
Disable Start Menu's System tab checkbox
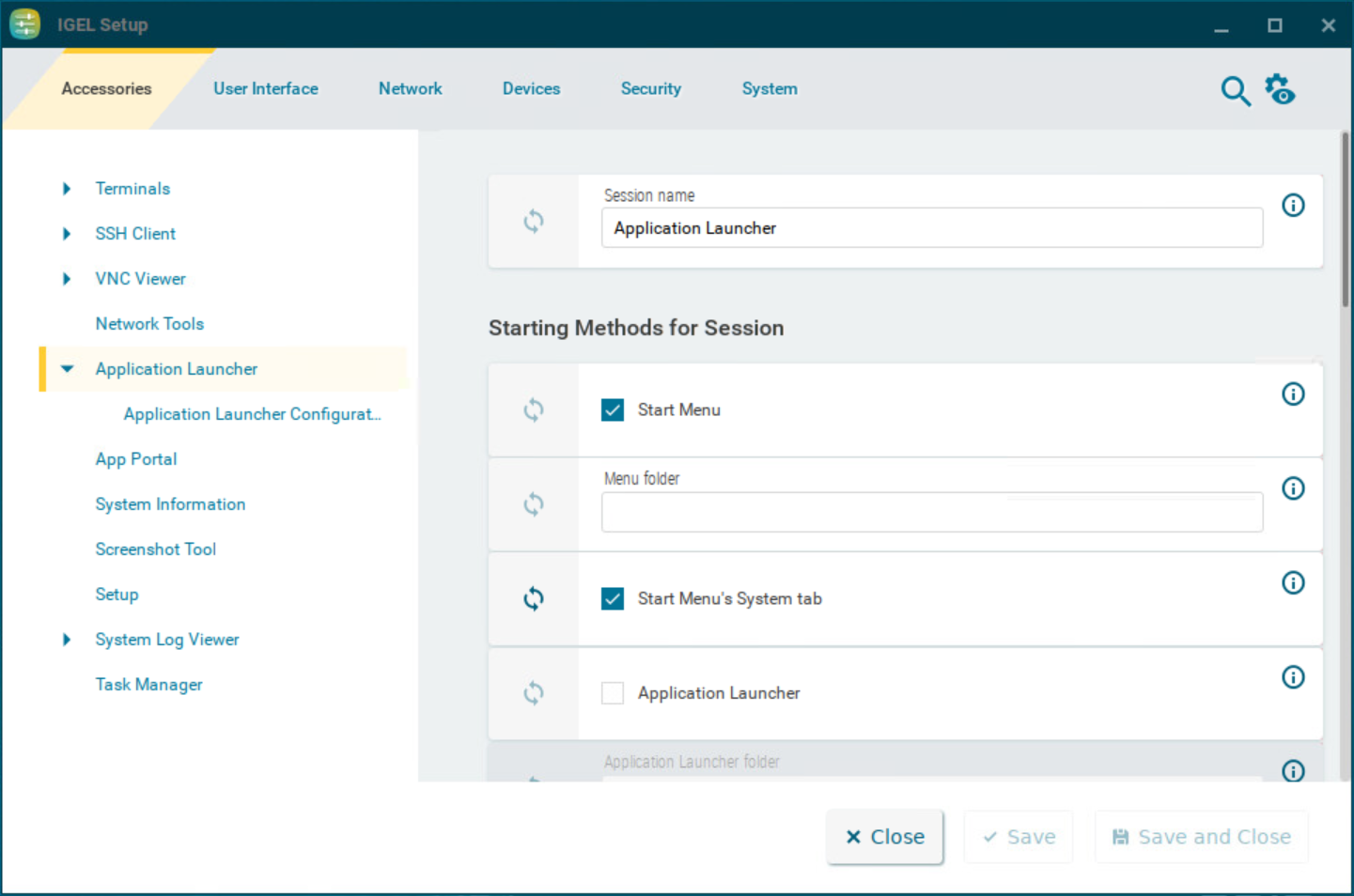click(x=613, y=599)
